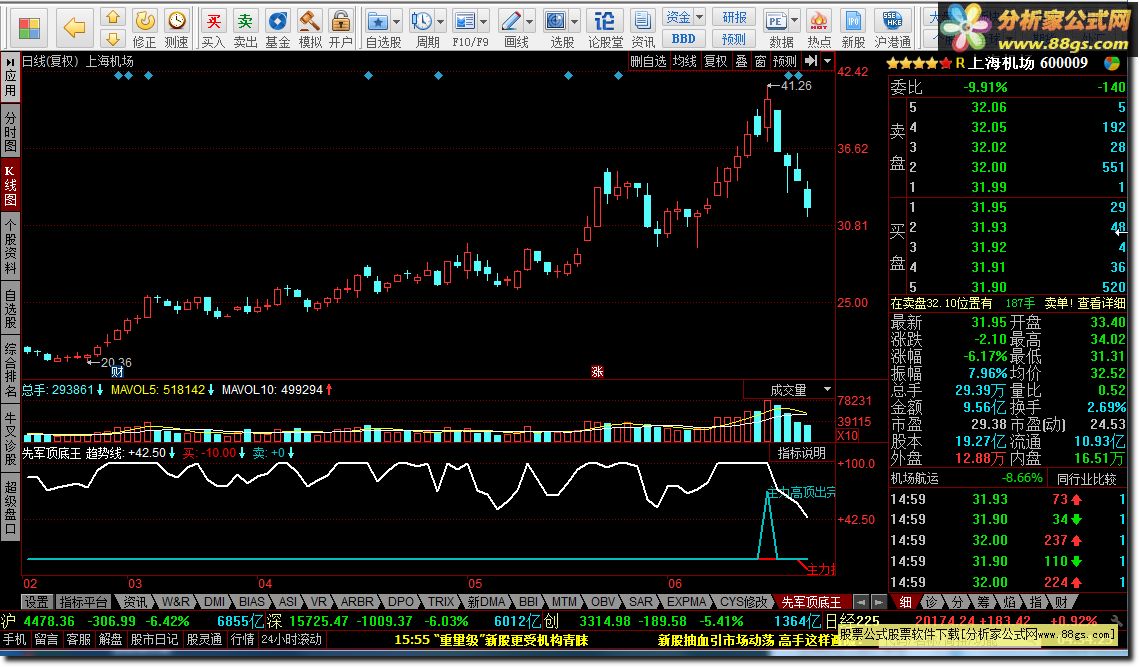Viewport: 1140px width, 667px height.
Task: Click the 卖出 sell icon
Action: pos(246,20)
